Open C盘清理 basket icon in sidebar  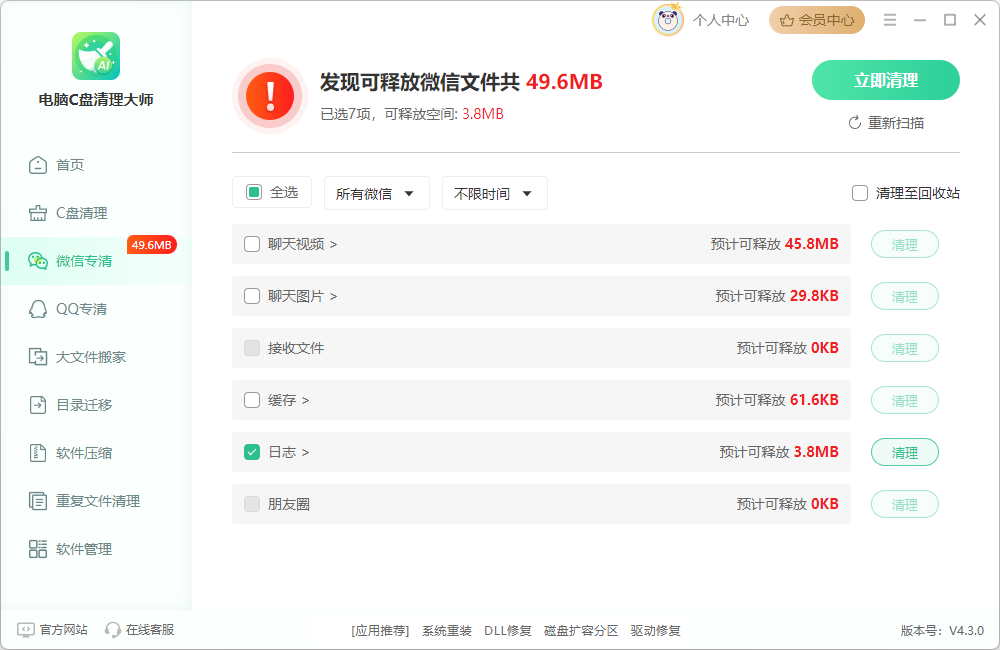click(38, 213)
